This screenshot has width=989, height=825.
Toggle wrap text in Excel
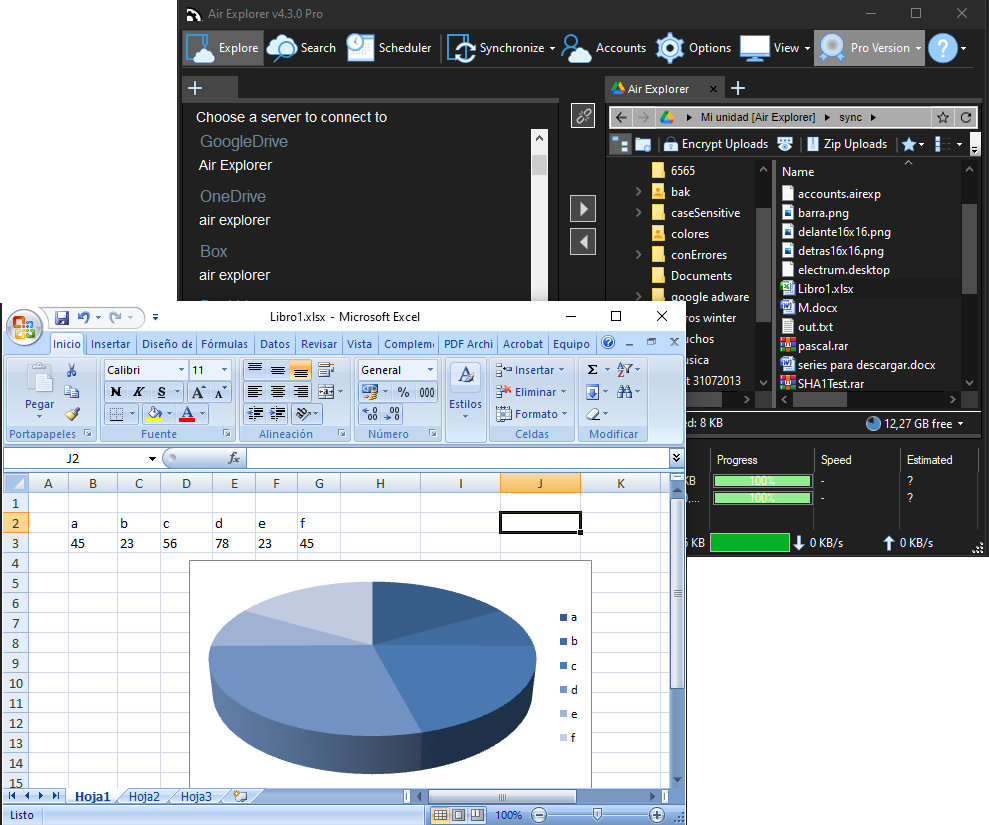pyautogui.click(x=326, y=370)
